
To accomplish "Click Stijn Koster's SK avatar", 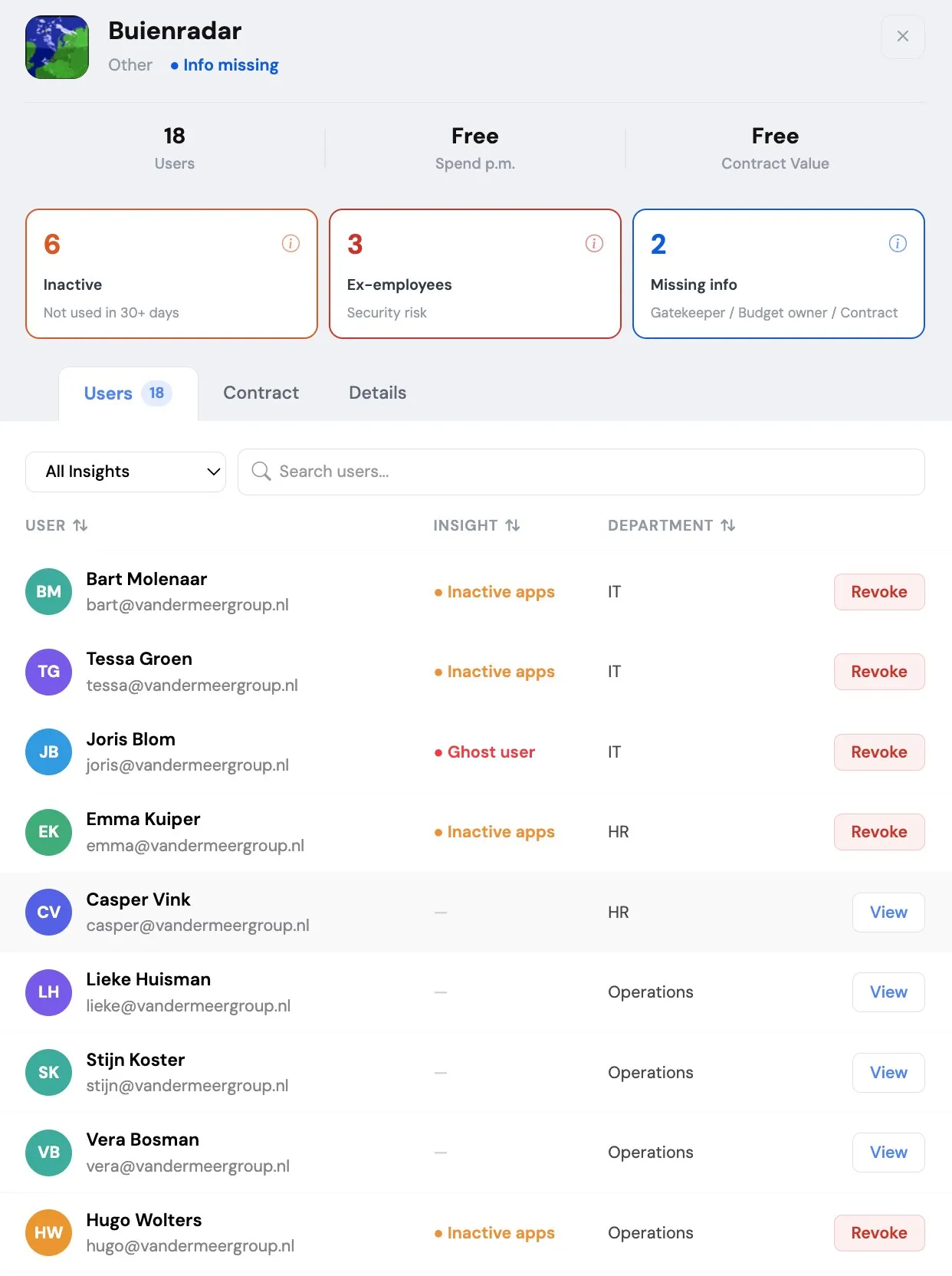I will click(x=48, y=1072).
